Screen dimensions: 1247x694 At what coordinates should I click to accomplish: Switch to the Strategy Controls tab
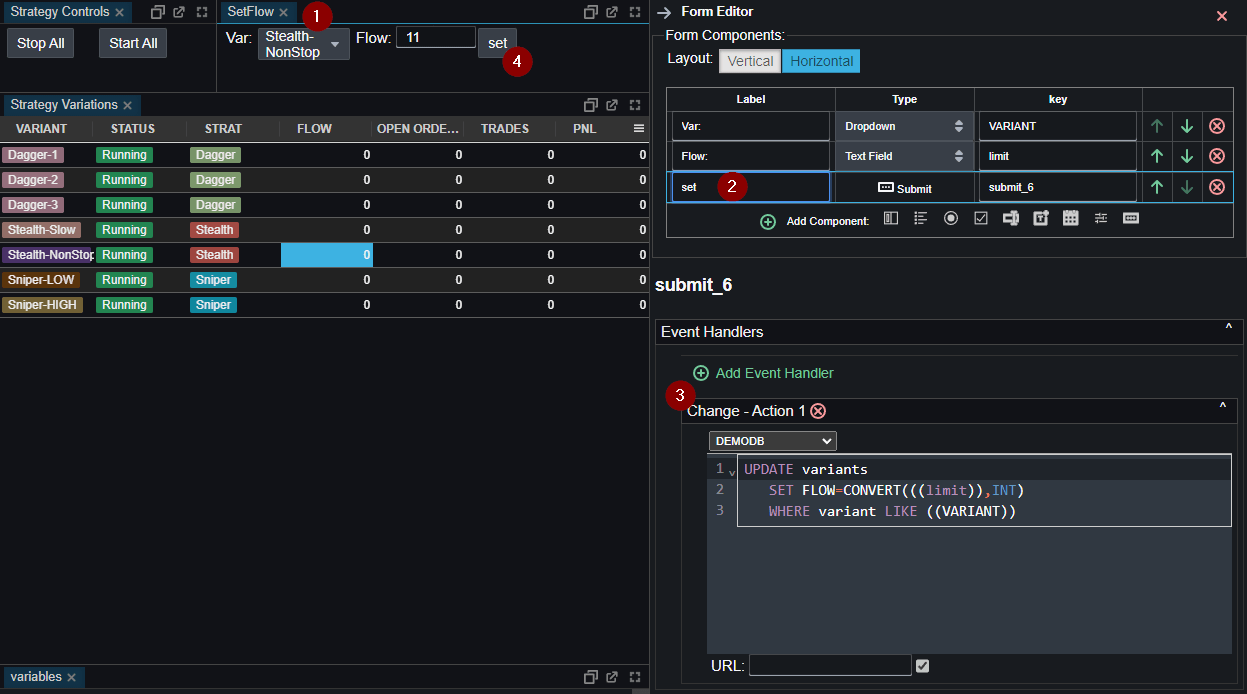pos(59,12)
